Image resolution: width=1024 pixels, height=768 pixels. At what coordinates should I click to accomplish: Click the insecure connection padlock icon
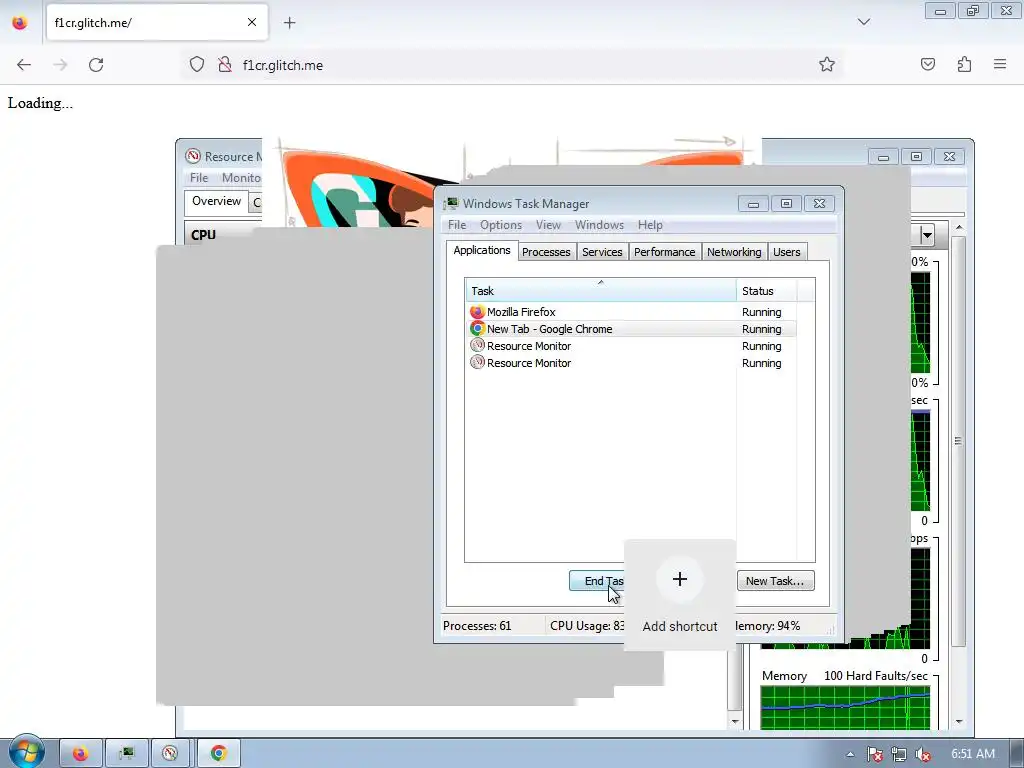click(225, 65)
